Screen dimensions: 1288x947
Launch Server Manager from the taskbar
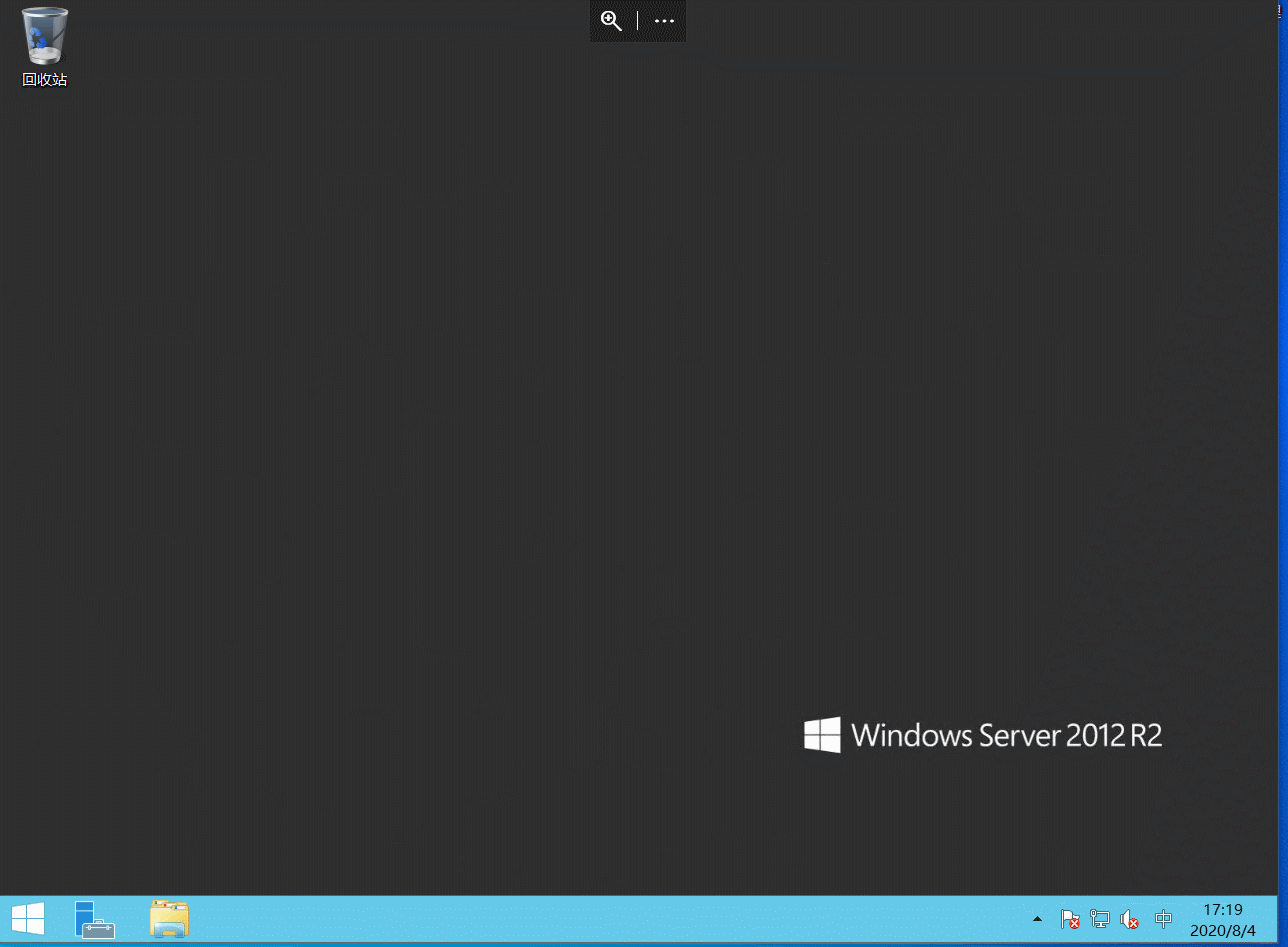pyautogui.click(x=95, y=918)
